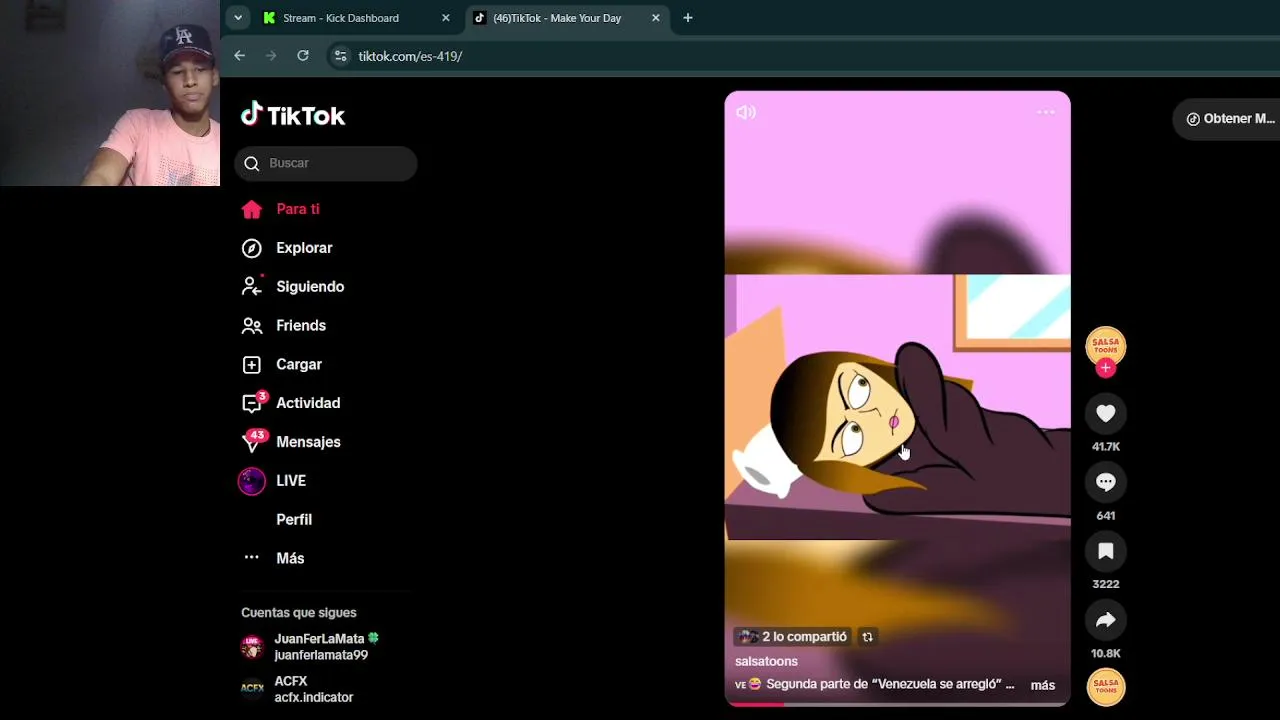Click JuanFerLaMata avatar thumbnail
The width and height of the screenshot is (1280, 720).
pos(252,647)
